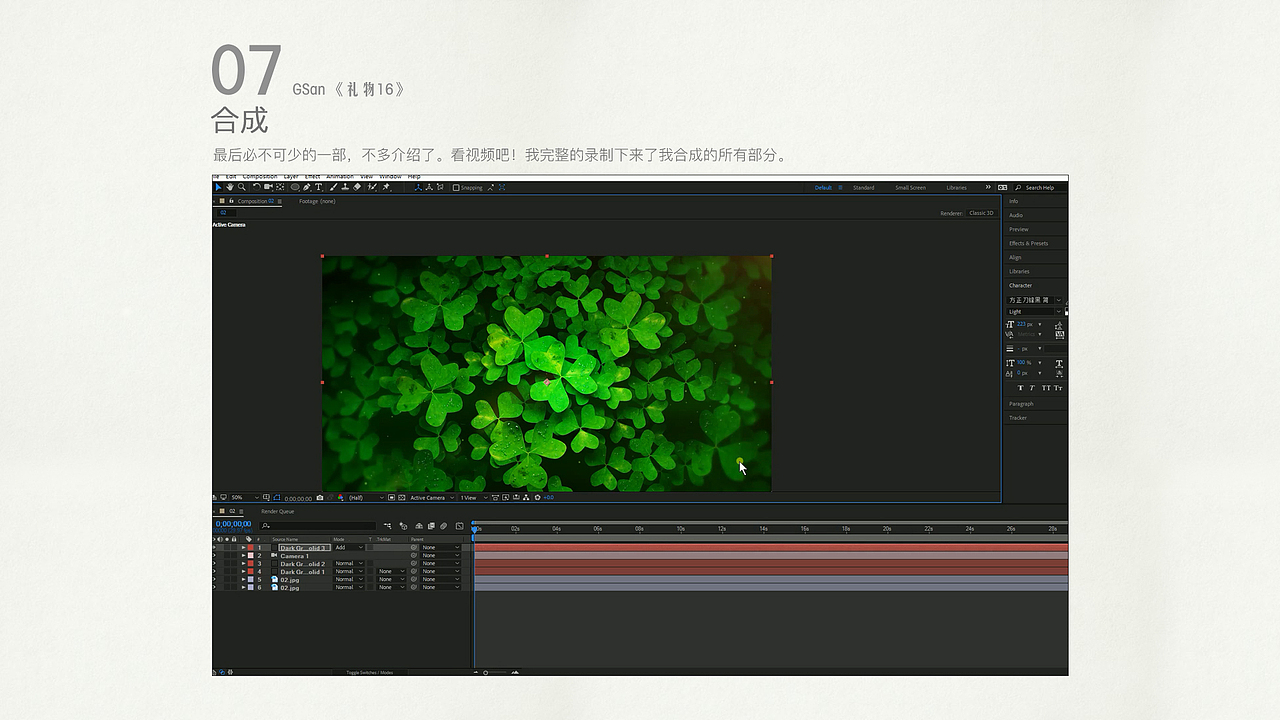Take a snapshot with camera icon
This screenshot has width=1280, height=720.
click(x=320, y=497)
